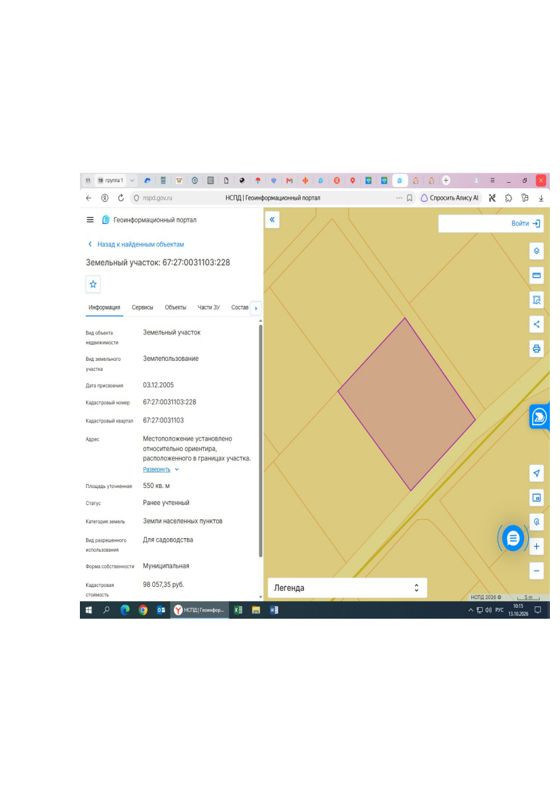The height and width of the screenshot is (792, 560).
Task: Click the highlighted land parcel polygon on the map
Action: point(406,404)
